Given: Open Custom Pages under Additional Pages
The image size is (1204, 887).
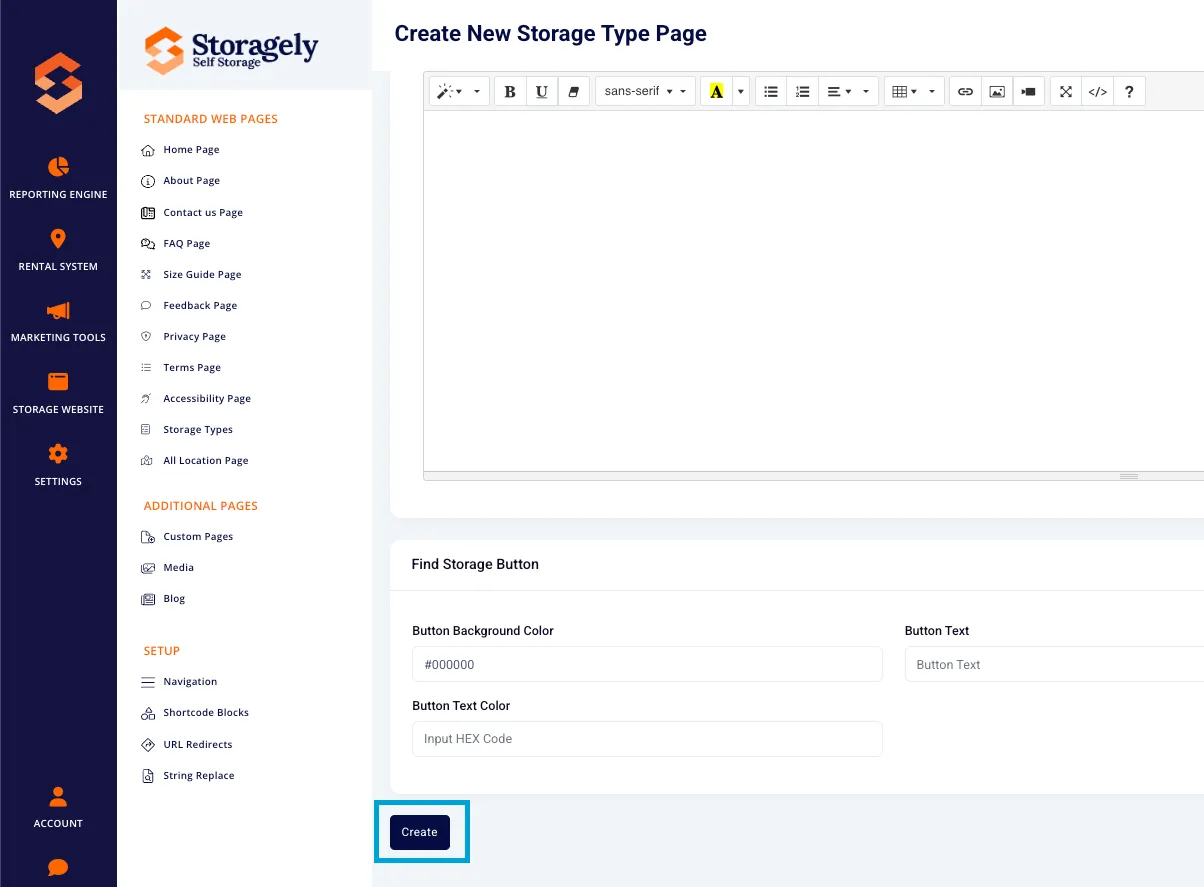Looking at the screenshot, I should pyautogui.click(x=187, y=537).
